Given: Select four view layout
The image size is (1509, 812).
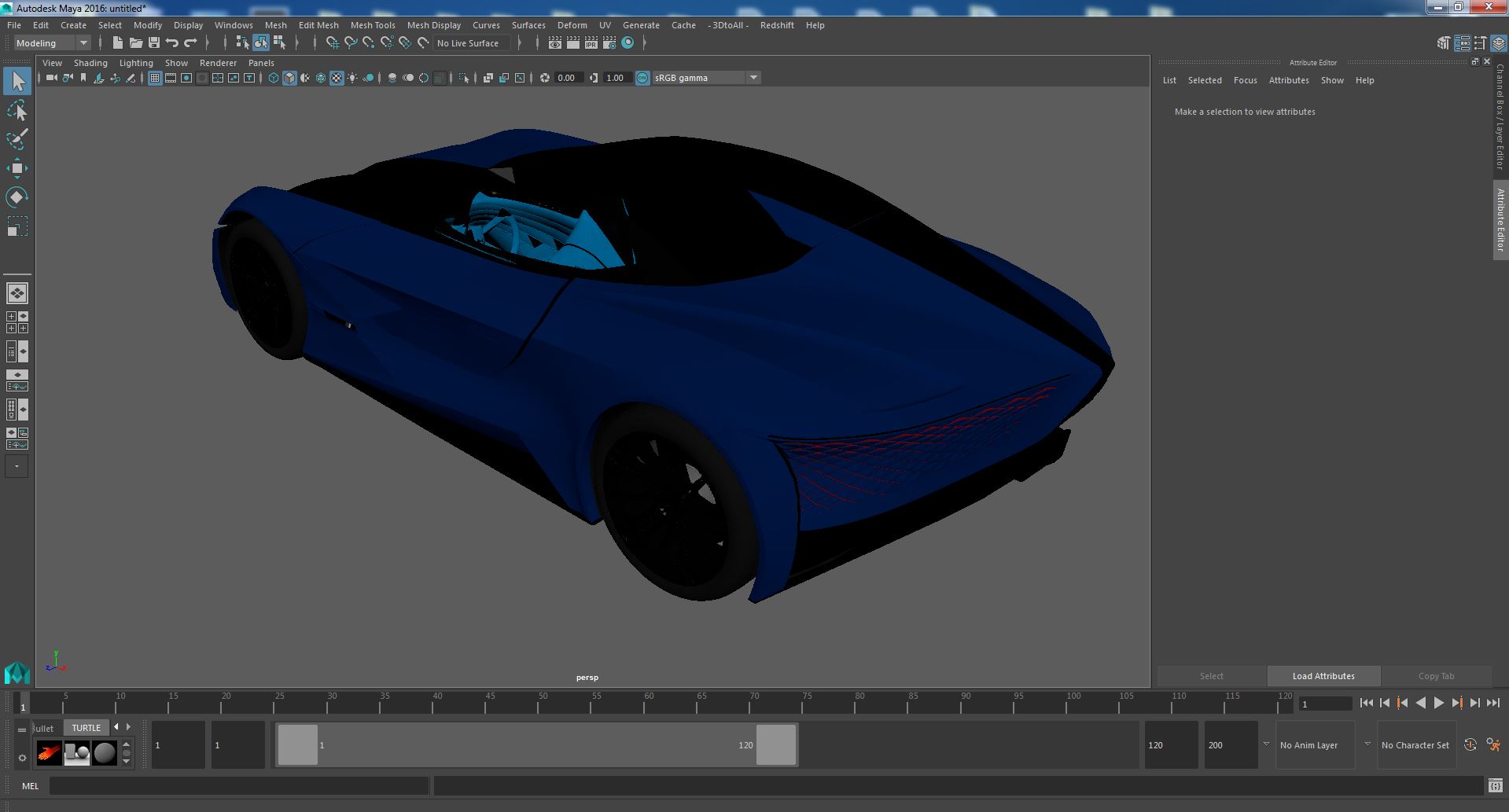Looking at the screenshot, I should click(x=17, y=322).
